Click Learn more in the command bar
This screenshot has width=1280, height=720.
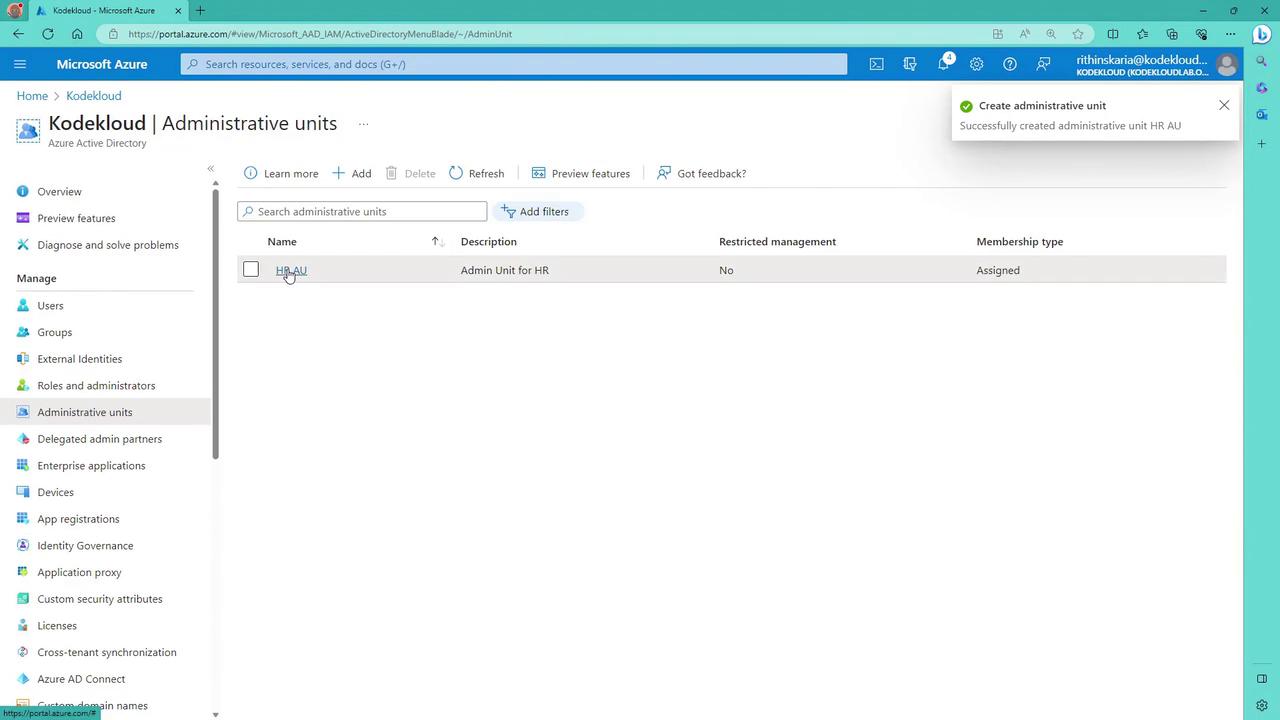coord(281,173)
